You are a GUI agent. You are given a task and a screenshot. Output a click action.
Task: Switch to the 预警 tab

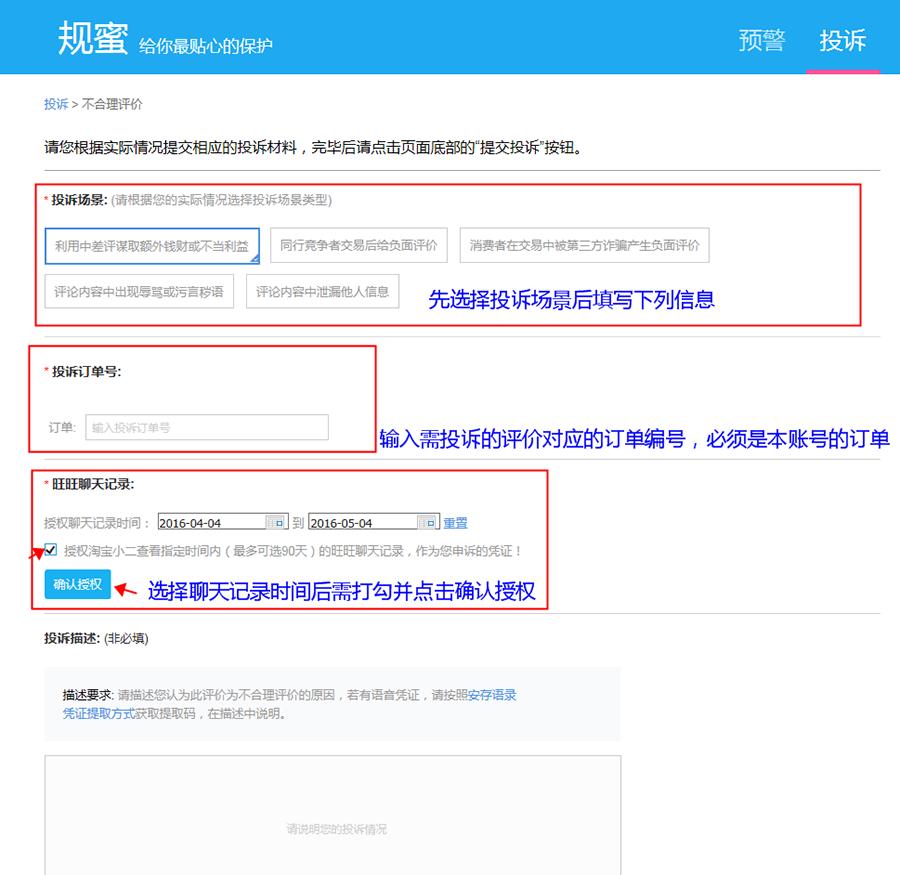(x=762, y=41)
